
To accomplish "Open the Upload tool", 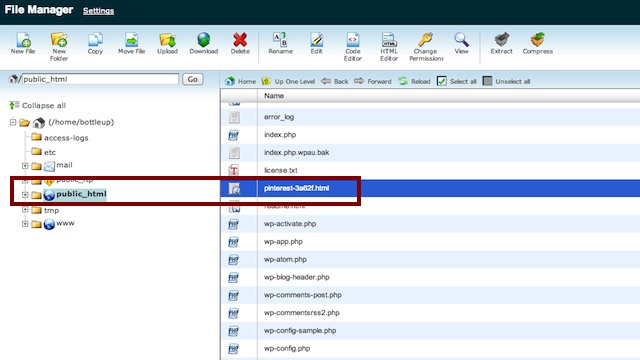I will (x=167, y=44).
